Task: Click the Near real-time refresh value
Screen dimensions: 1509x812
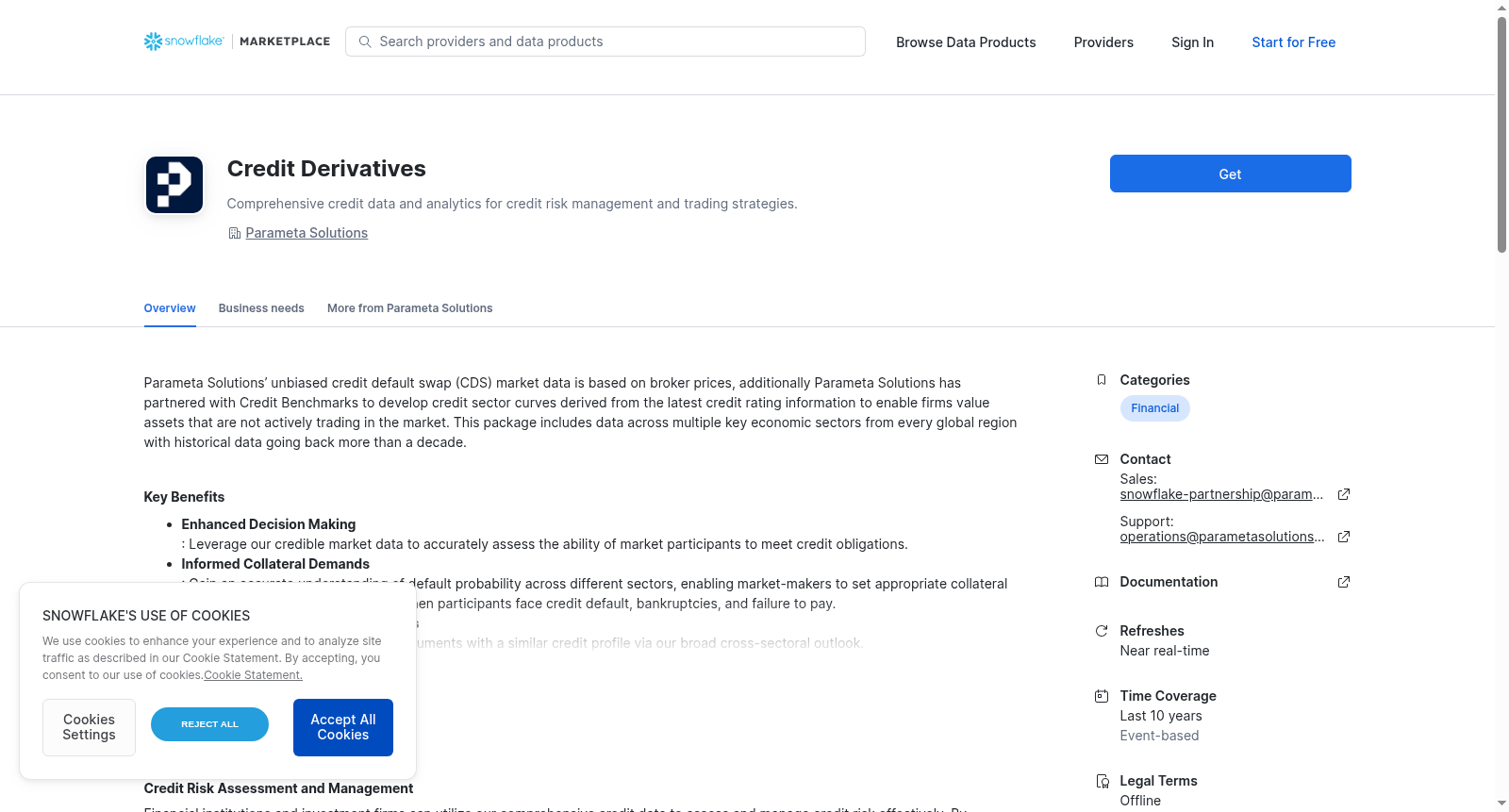Action: click(1165, 651)
